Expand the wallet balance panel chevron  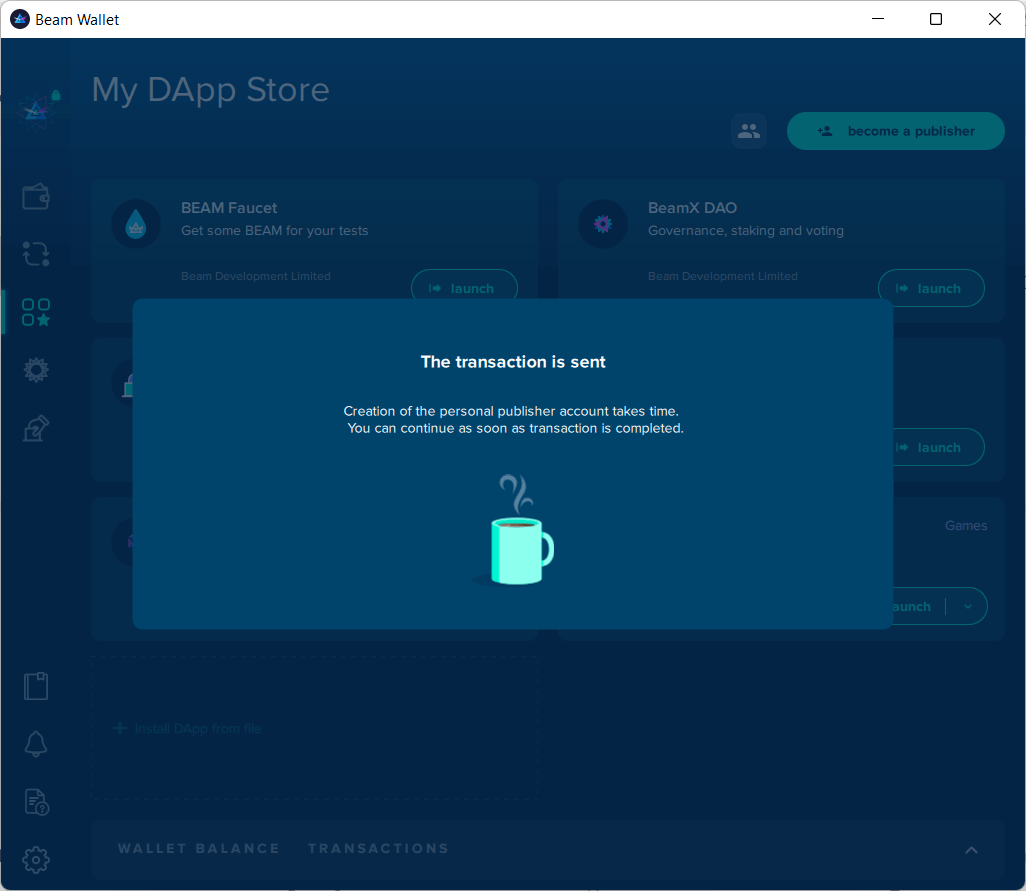[971, 850]
